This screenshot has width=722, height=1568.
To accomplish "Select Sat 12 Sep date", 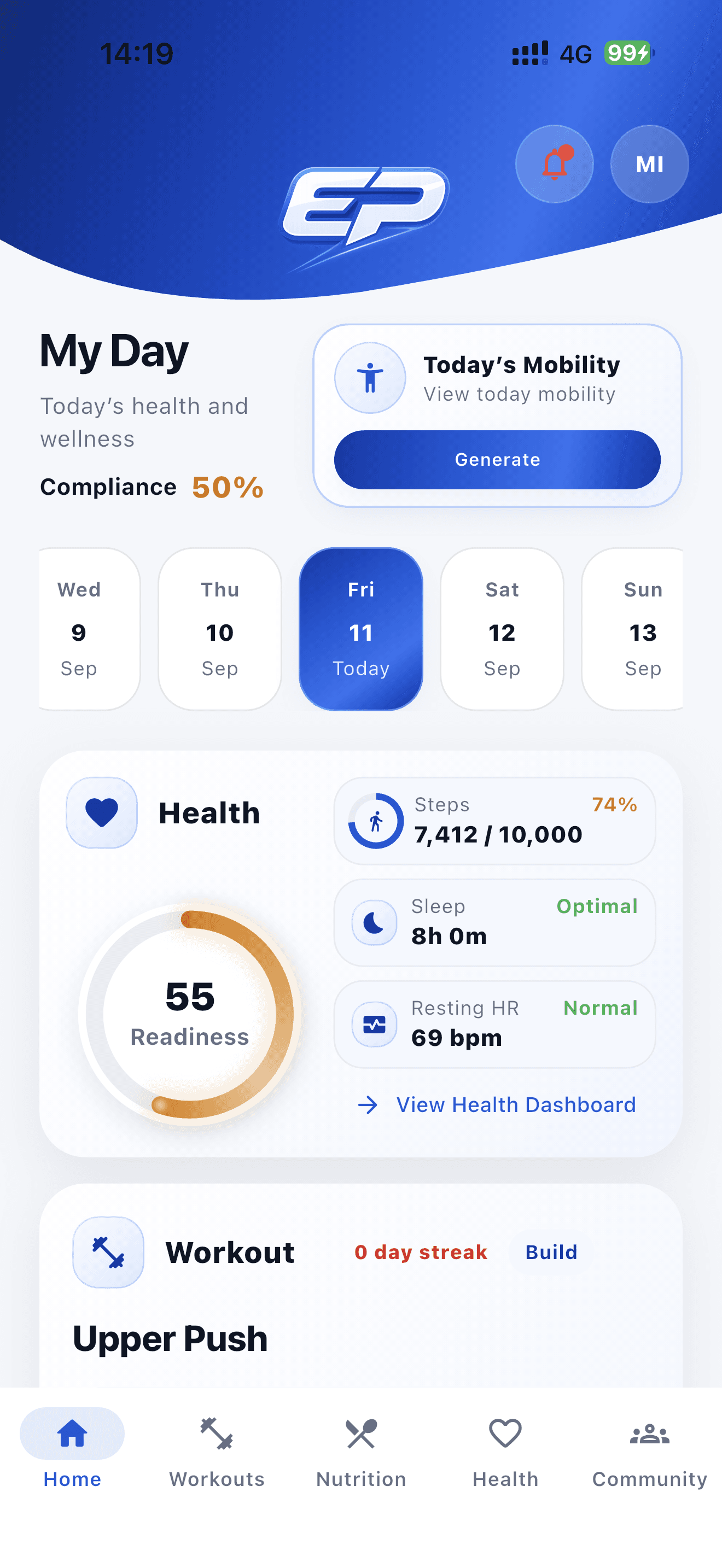I will 502,629.
